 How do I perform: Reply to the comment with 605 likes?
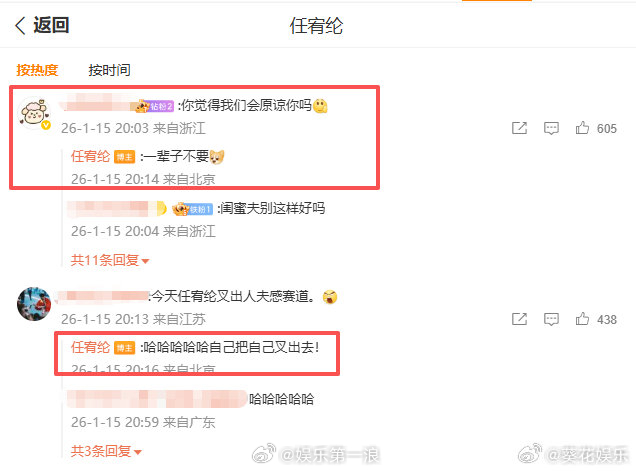click(551, 128)
